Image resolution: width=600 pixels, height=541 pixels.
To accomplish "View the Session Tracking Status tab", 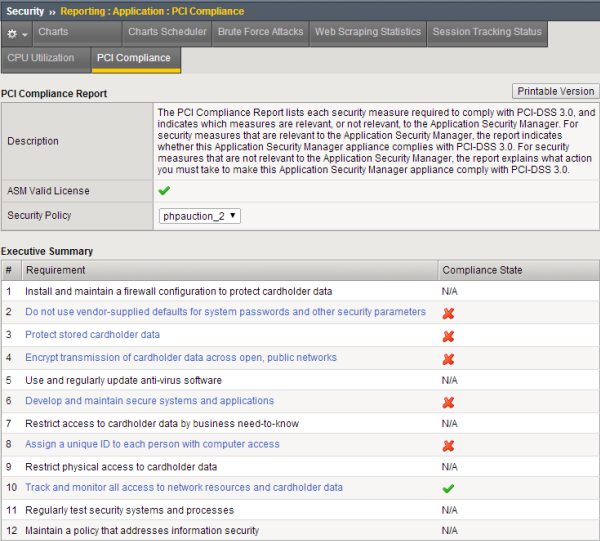I will (486, 32).
